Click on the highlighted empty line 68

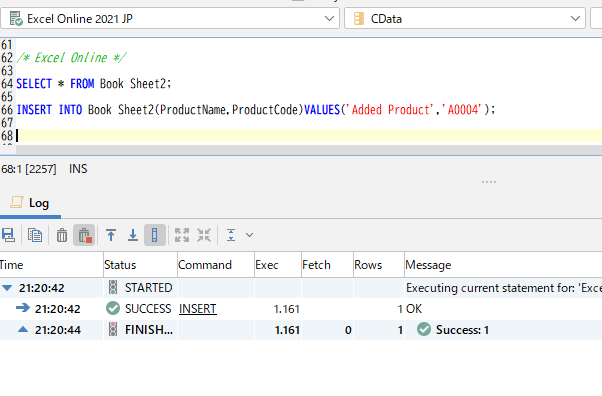309,136
